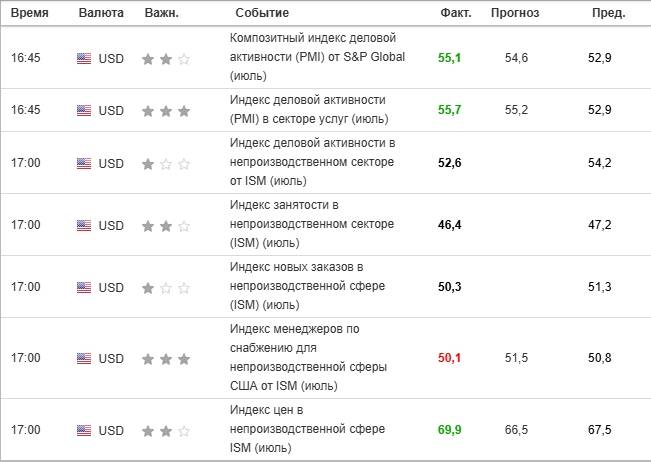
Task: Click the three stars in ISM purchasing managers row
Action: point(166,358)
